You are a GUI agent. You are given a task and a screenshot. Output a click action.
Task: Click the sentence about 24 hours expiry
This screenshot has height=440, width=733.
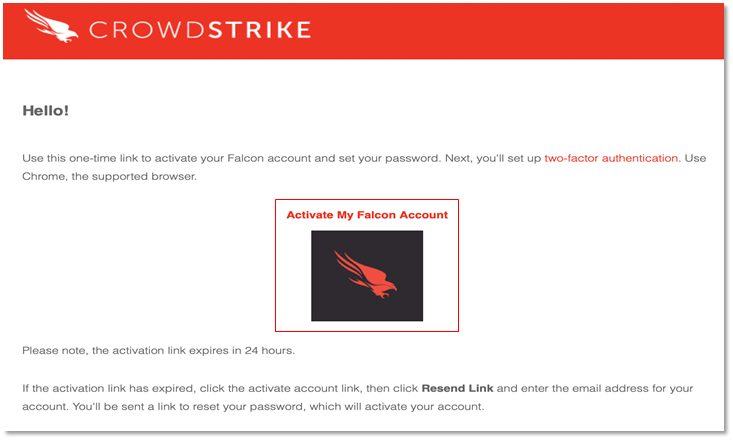pos(158,351)
